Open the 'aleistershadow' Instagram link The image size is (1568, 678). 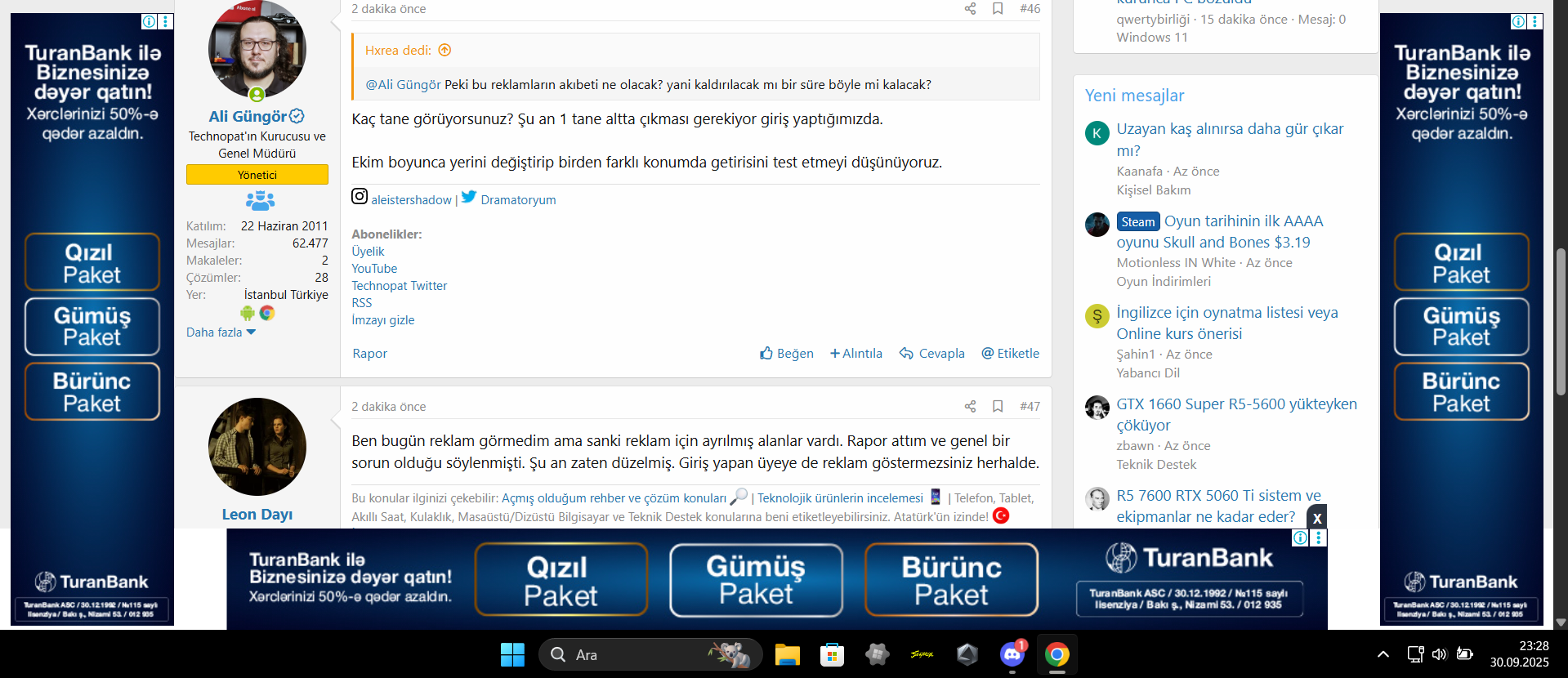tap(411, 200)
